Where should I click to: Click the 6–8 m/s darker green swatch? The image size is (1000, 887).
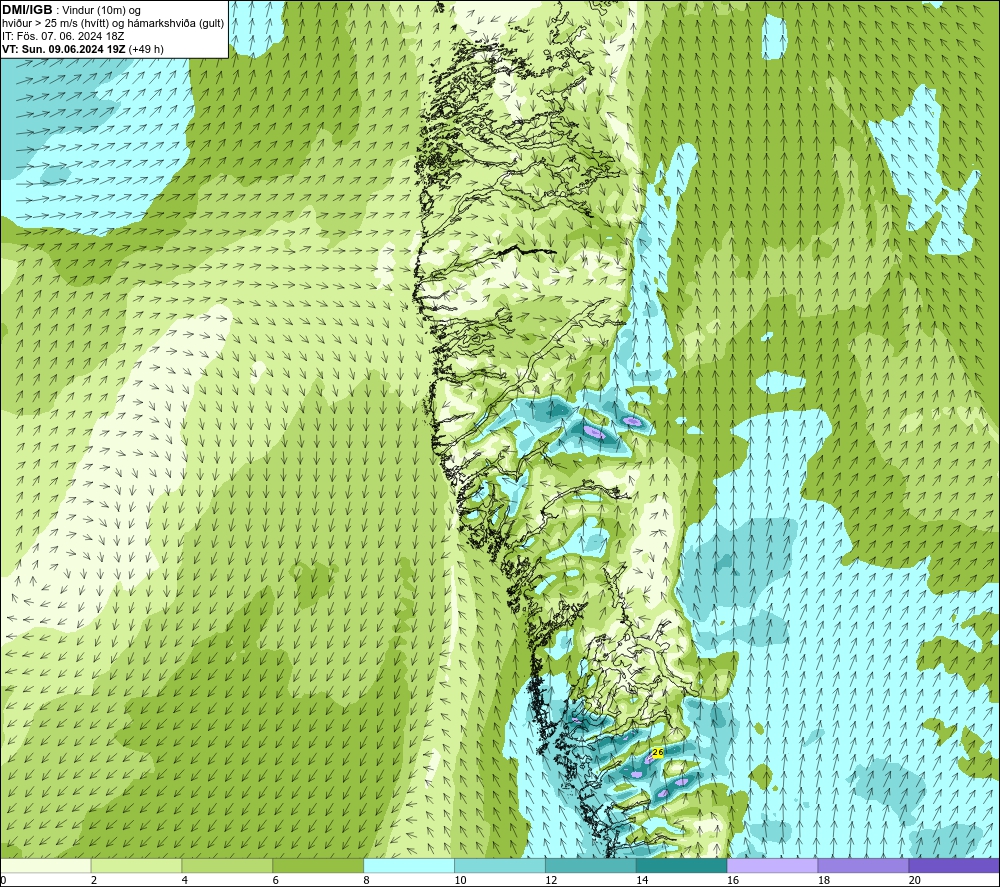click(318, 865)
